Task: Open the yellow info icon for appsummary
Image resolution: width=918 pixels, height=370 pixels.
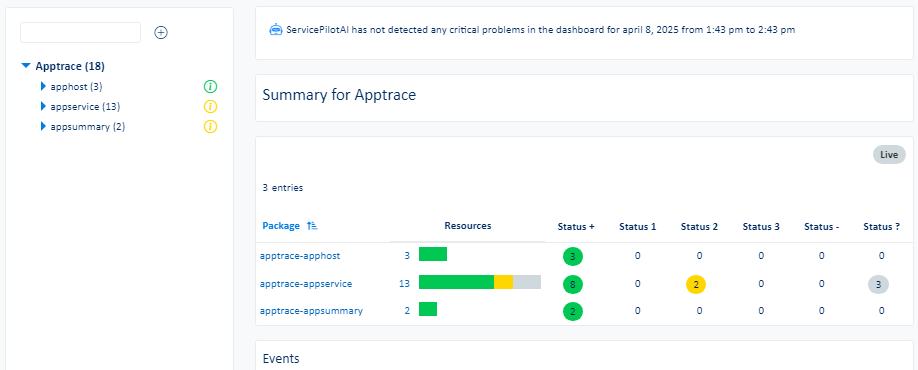Action: [210, 126]
